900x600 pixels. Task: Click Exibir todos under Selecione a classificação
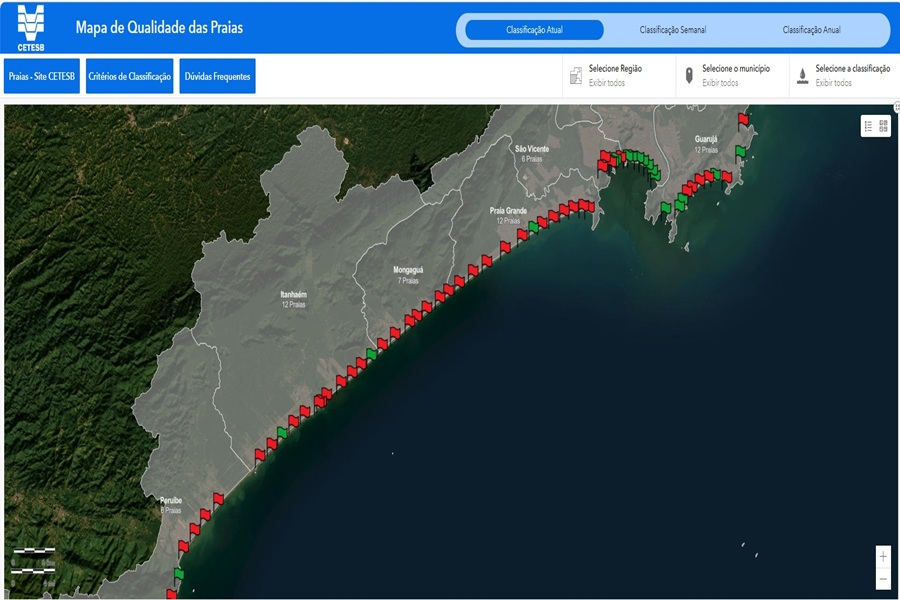(833, 83)
